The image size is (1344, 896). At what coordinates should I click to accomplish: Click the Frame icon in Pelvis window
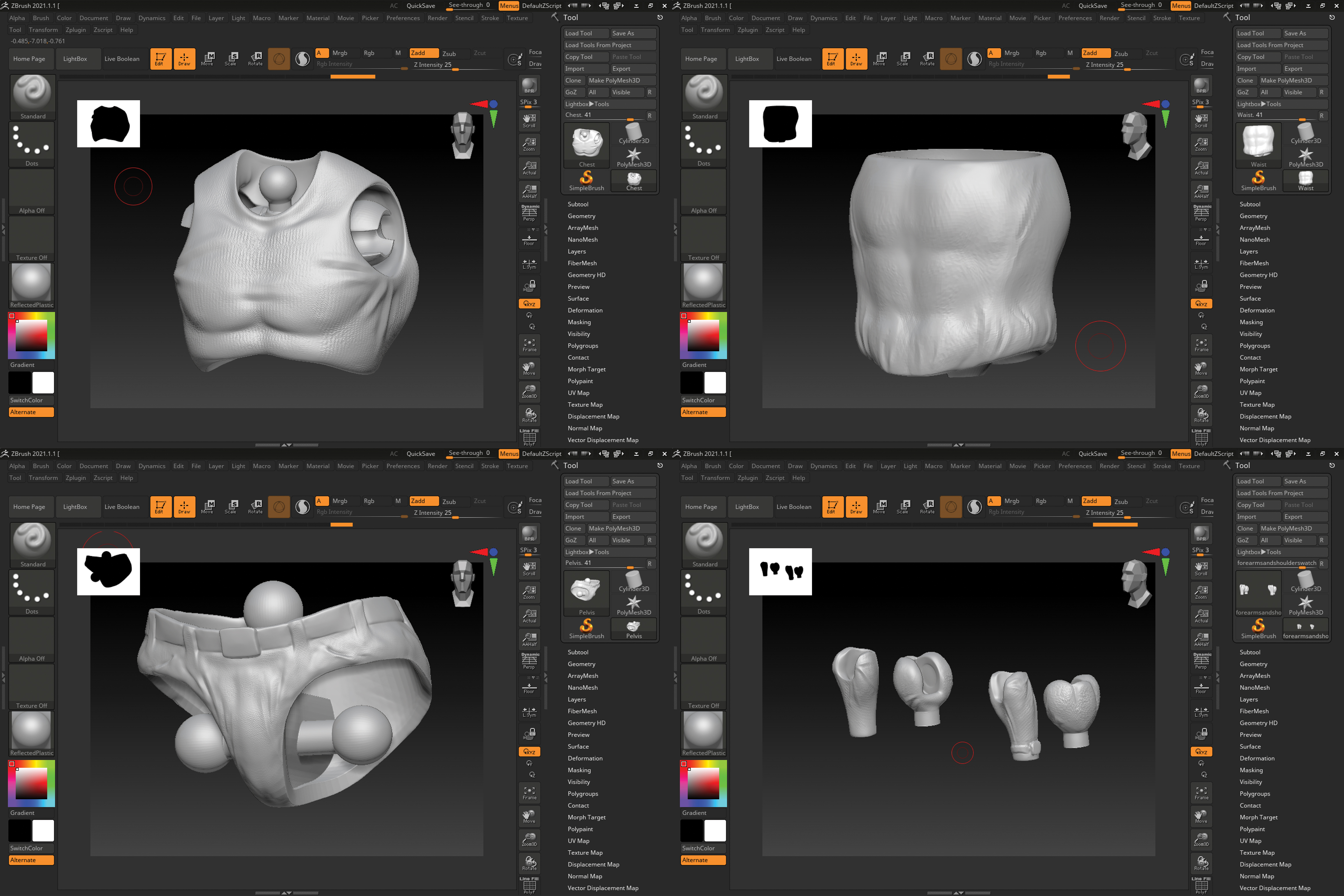[x=529, y=793]
